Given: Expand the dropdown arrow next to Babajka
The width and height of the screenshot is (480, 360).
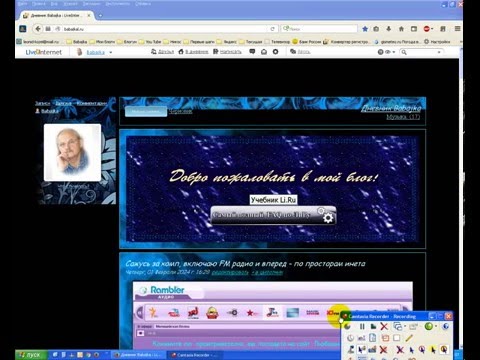Looking at the screenshot, I should click(x=111, y=53).
